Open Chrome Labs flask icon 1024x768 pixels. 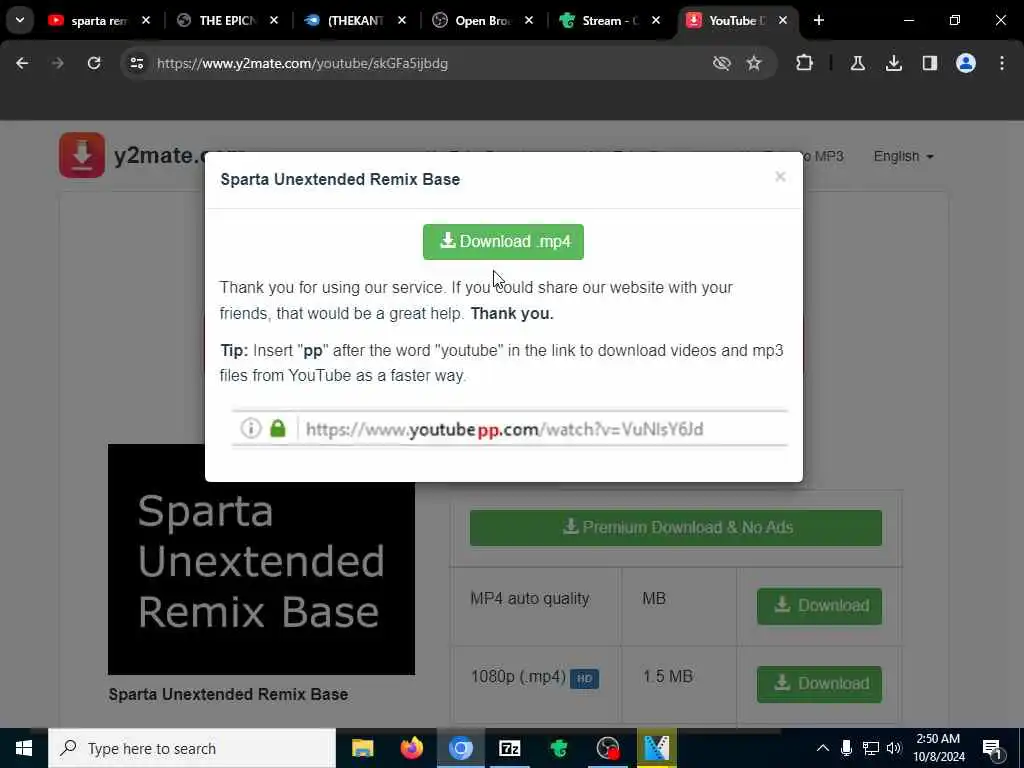tap(857, 63)
